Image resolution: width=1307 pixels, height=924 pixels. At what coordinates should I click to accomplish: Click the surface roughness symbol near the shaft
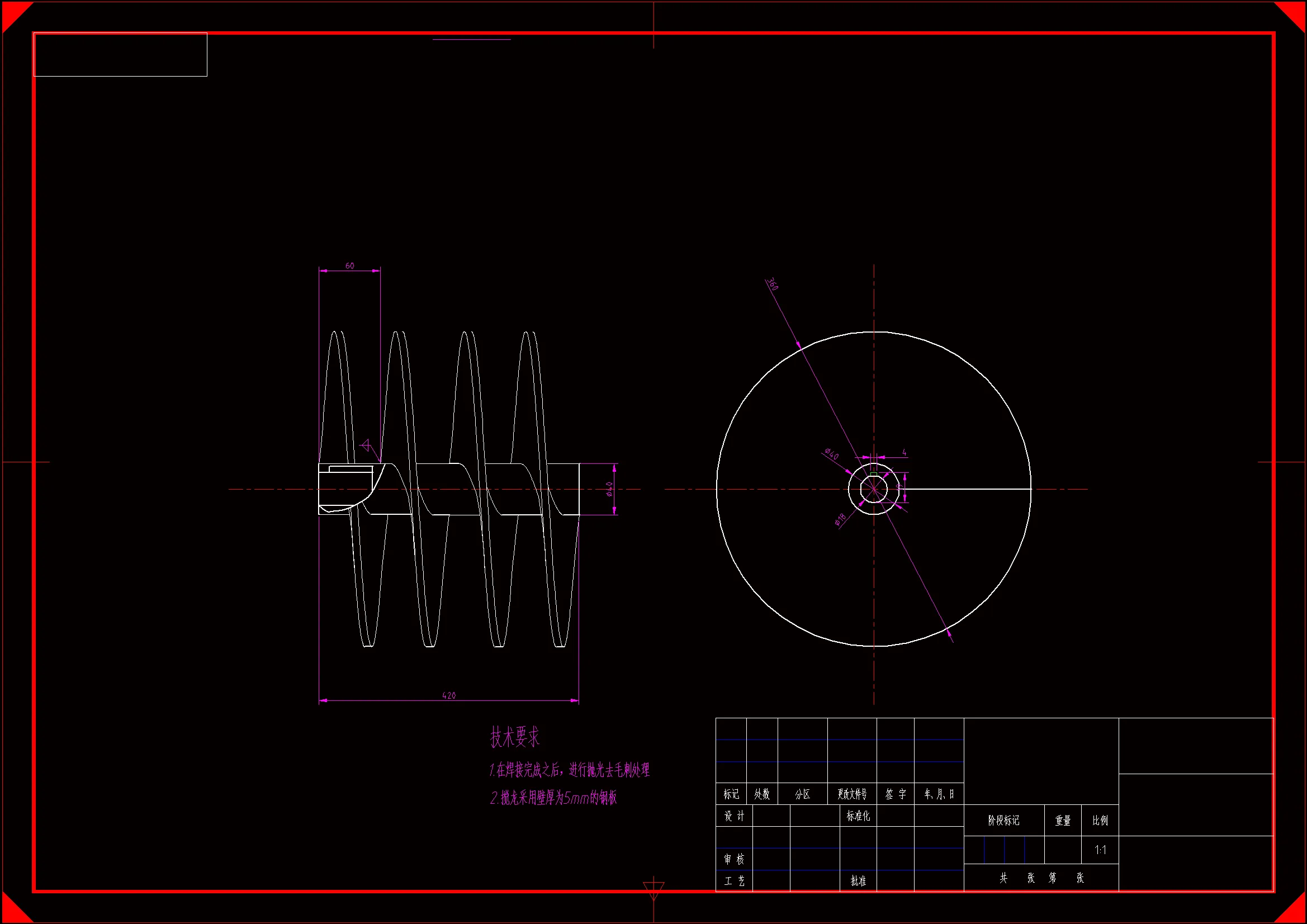click(x=366, y=445)
